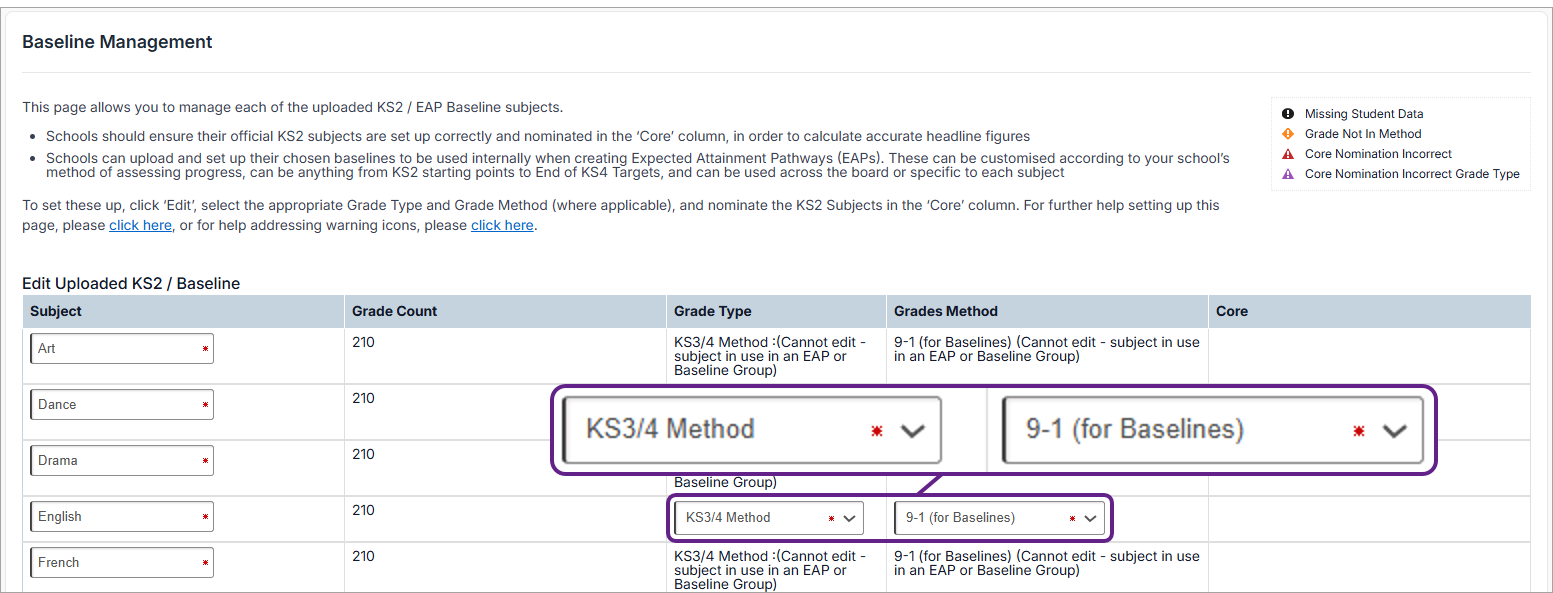Click the orange Grade Not In Method icon
The height and width of the screenshot is (593, 1553).
1288,134
